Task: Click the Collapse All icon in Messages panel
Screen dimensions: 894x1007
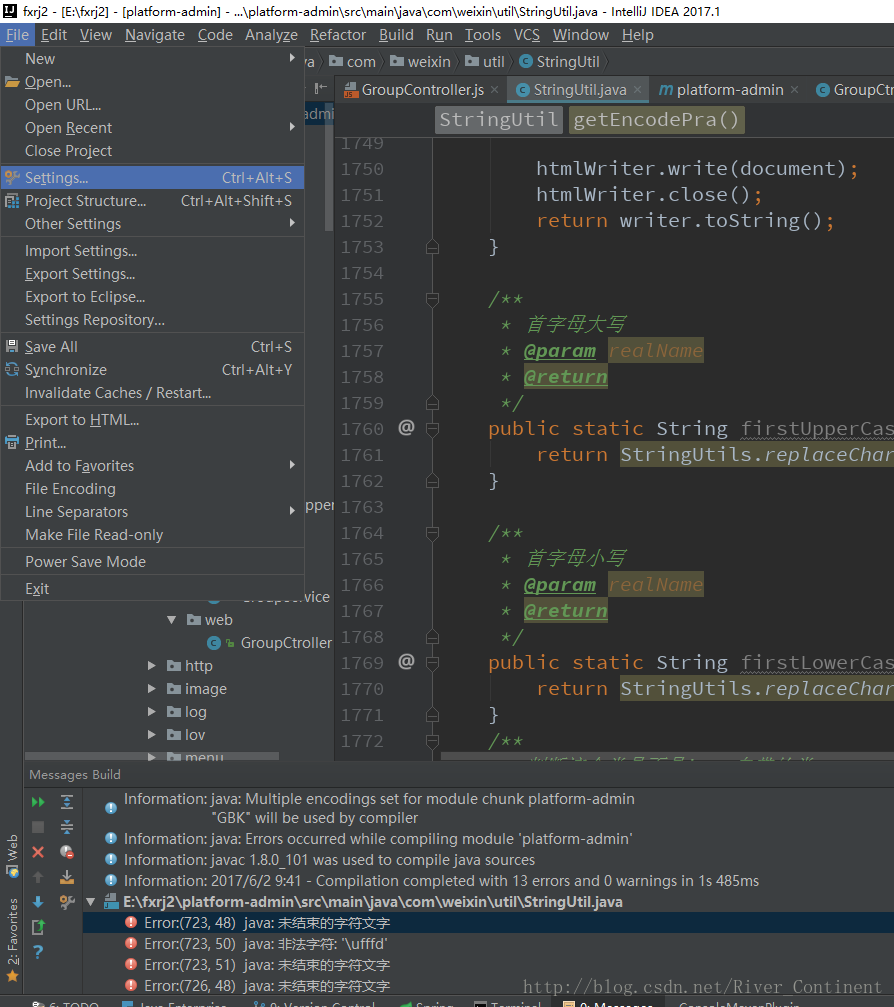Action: (x=67, y=827)
